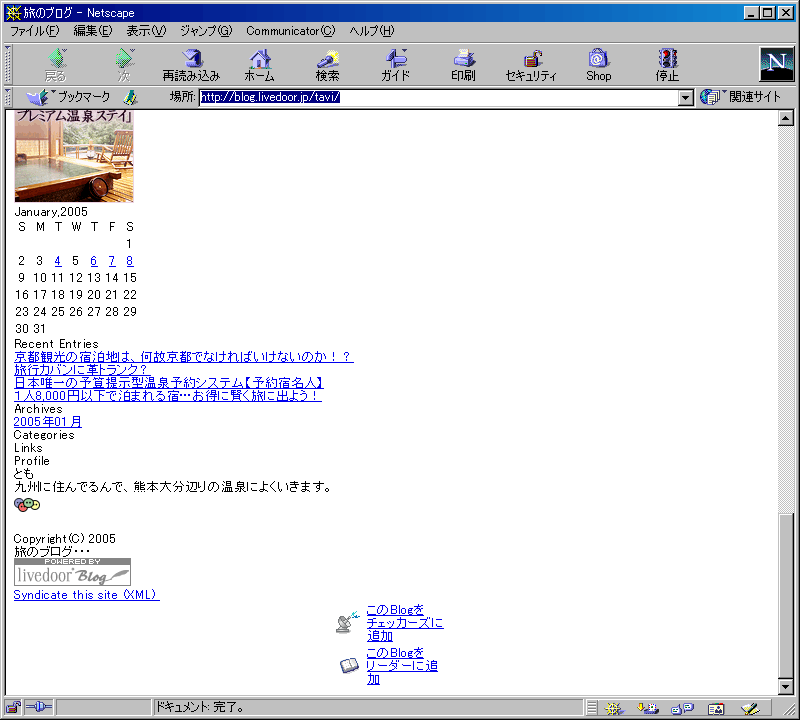Select the January,2005 calendar heading
The height and width of the screenshot is (720, 800).
[51, 212]
